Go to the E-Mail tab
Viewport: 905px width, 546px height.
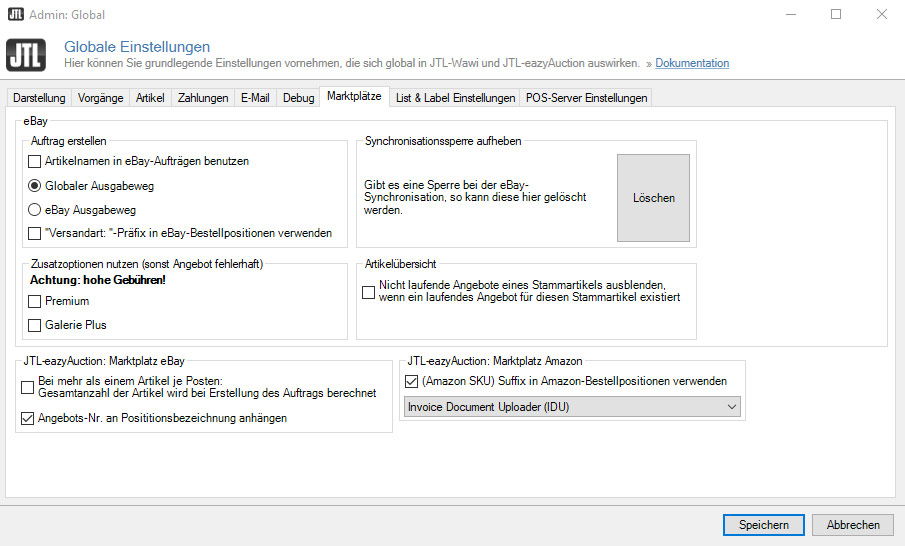pos(255,98)
